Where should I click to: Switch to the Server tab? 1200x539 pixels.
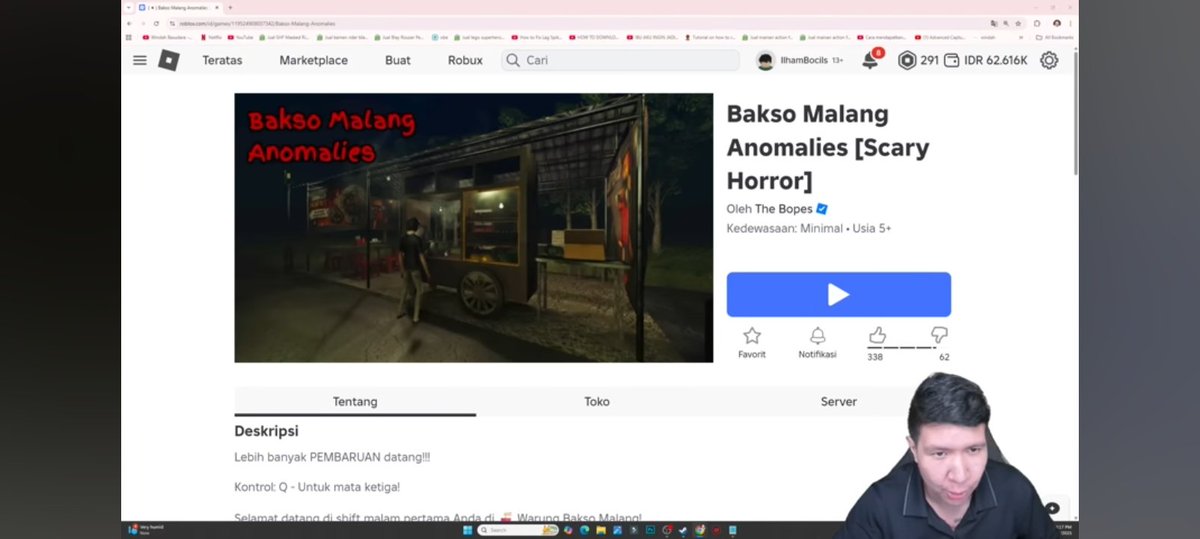pos(838,401)
